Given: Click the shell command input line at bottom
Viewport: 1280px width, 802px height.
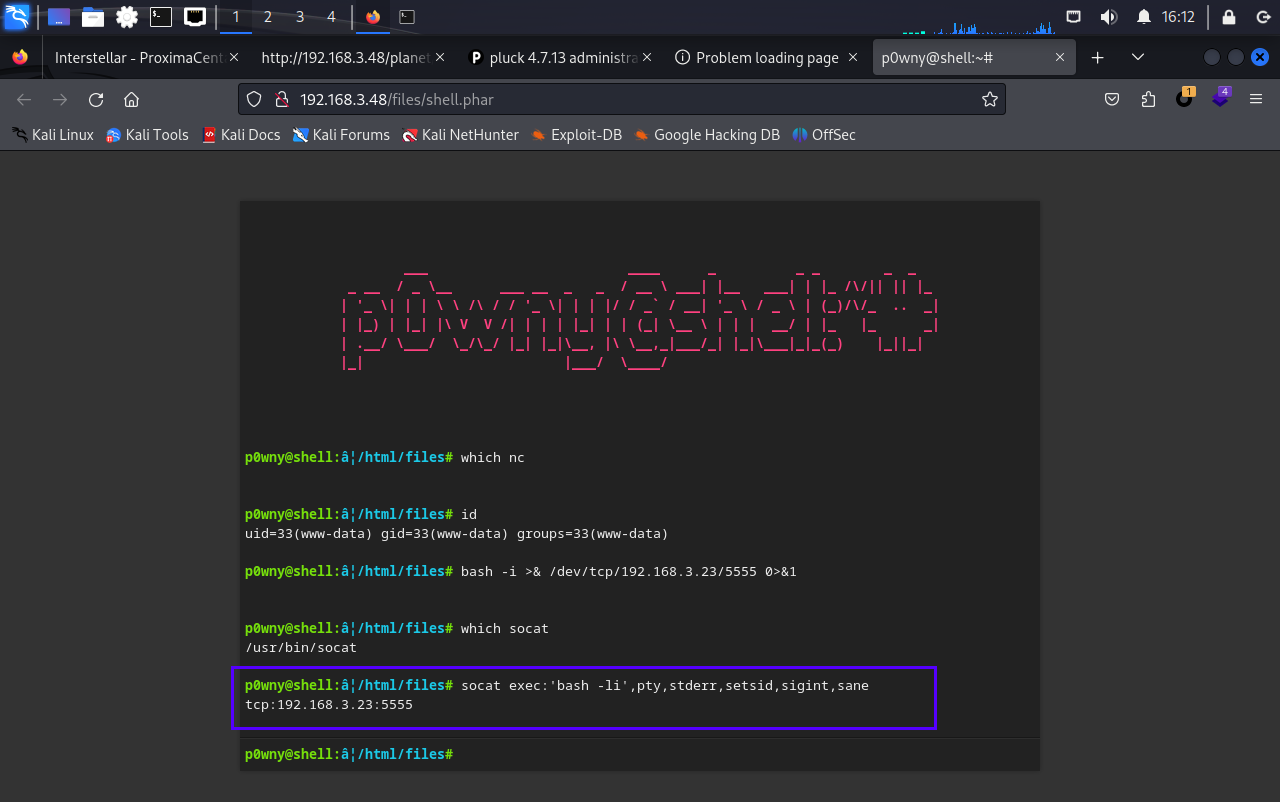Looking at the screenshot, I should (640, 754).
